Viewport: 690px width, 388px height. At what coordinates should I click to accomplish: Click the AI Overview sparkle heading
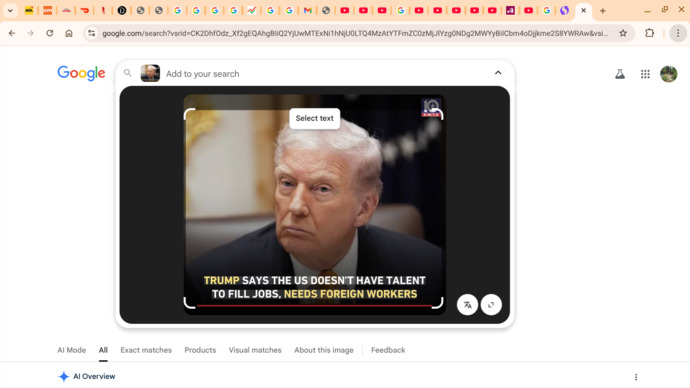click(x=87, y=377)
